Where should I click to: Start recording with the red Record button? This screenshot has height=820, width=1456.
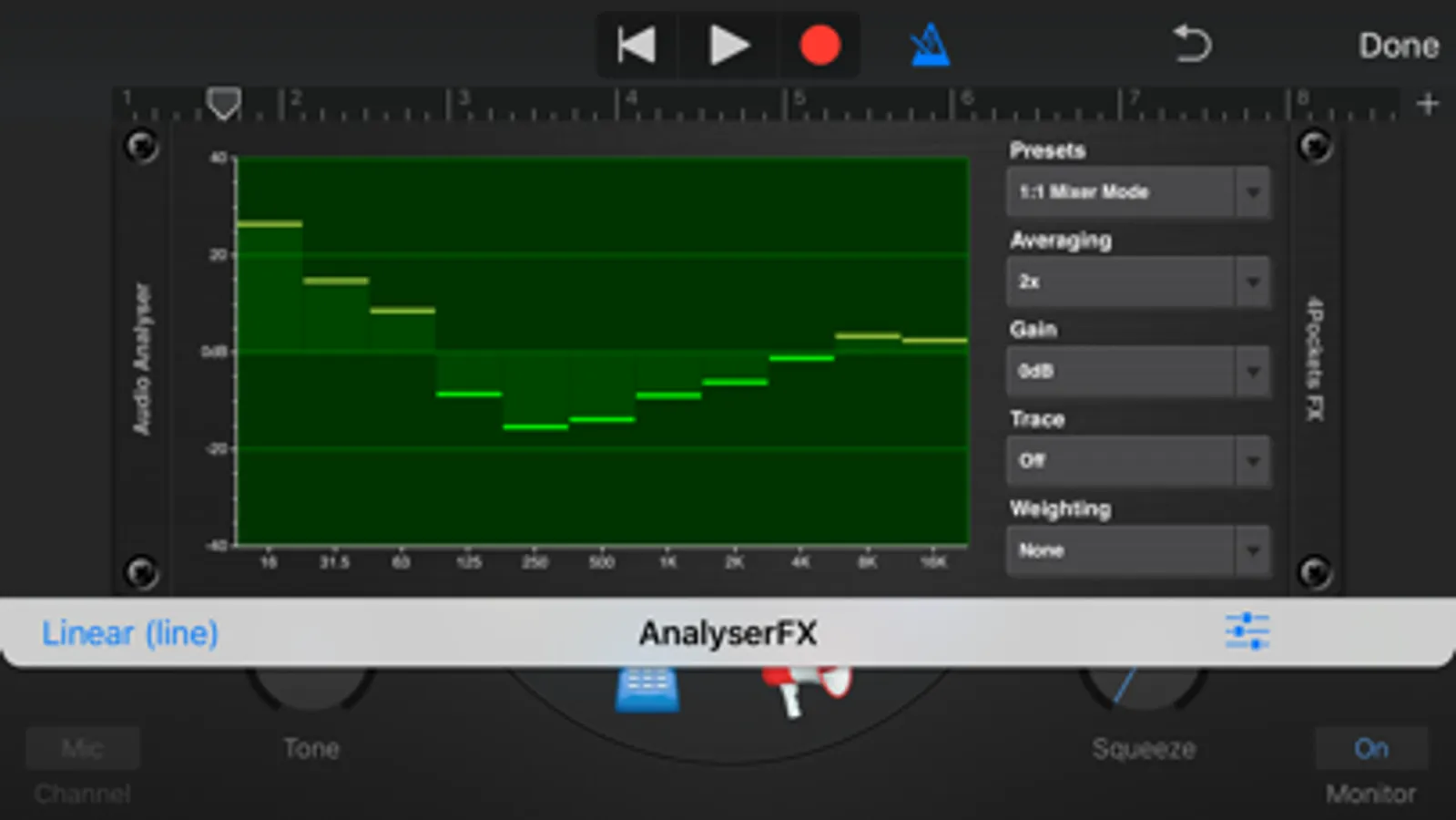820,45
